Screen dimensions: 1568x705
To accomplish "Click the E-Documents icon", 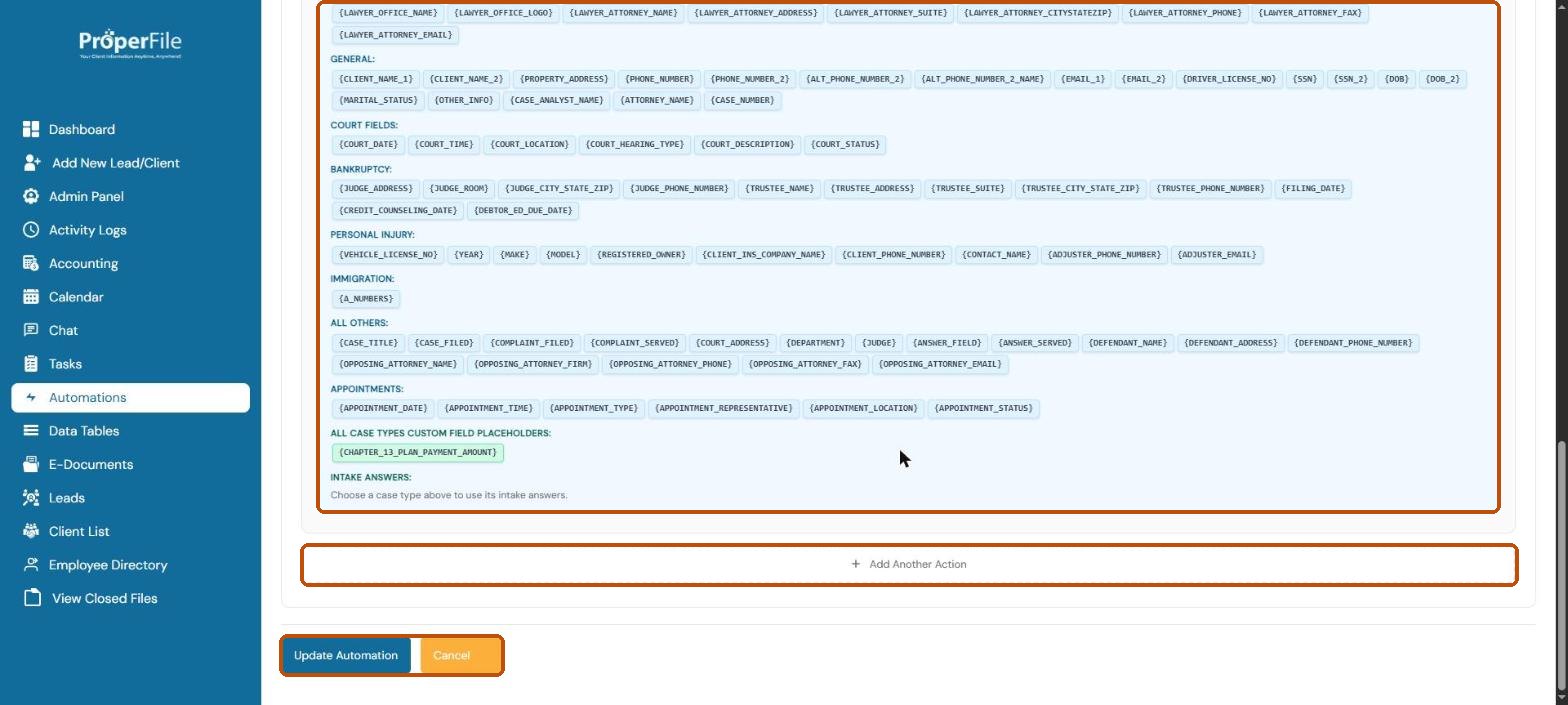I will (31, 464).
